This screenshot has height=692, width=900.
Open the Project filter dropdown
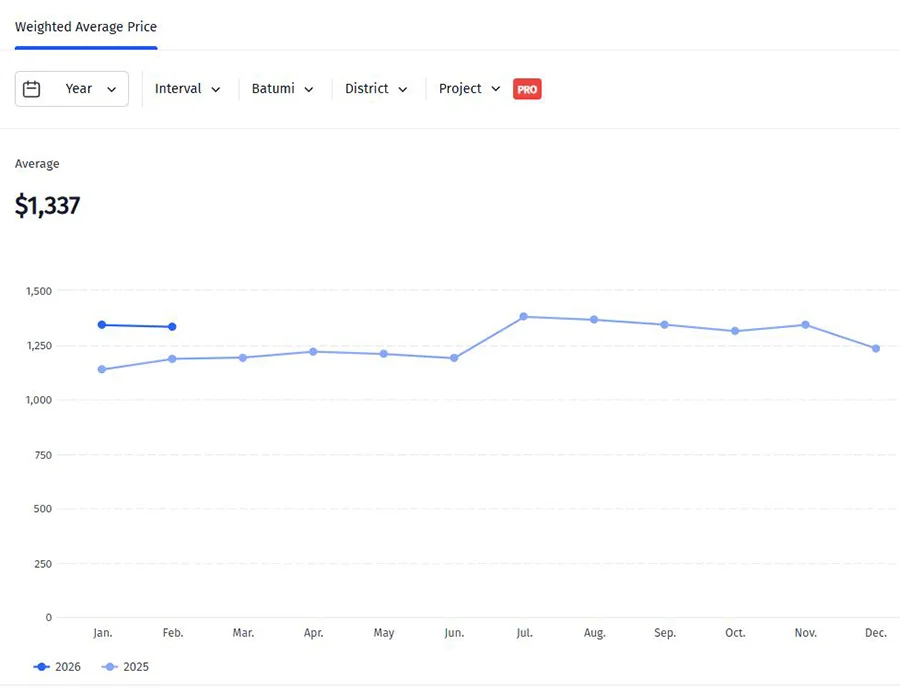click(469, 89)
